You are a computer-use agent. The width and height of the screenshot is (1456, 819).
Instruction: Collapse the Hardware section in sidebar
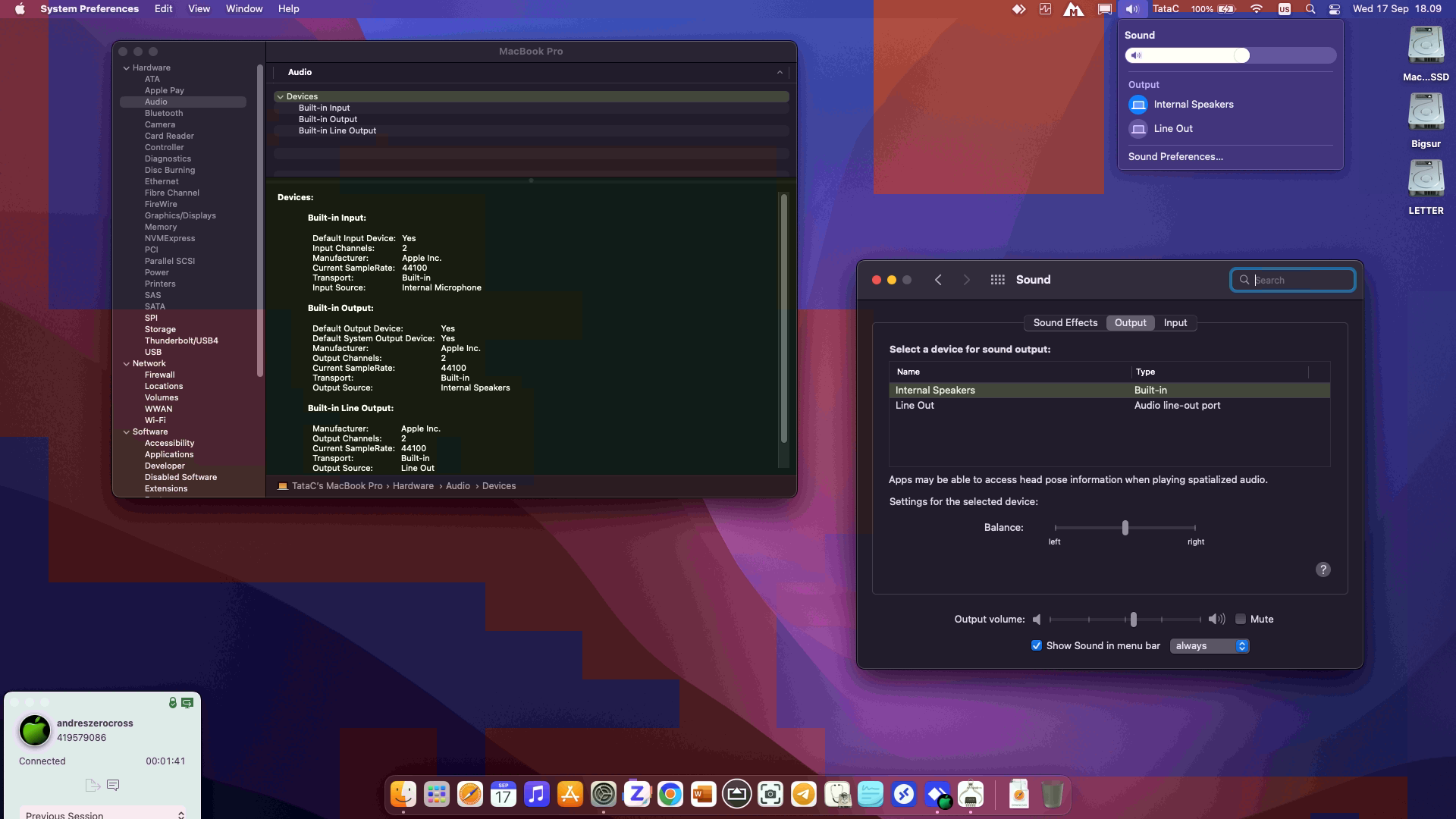(126, 68)
